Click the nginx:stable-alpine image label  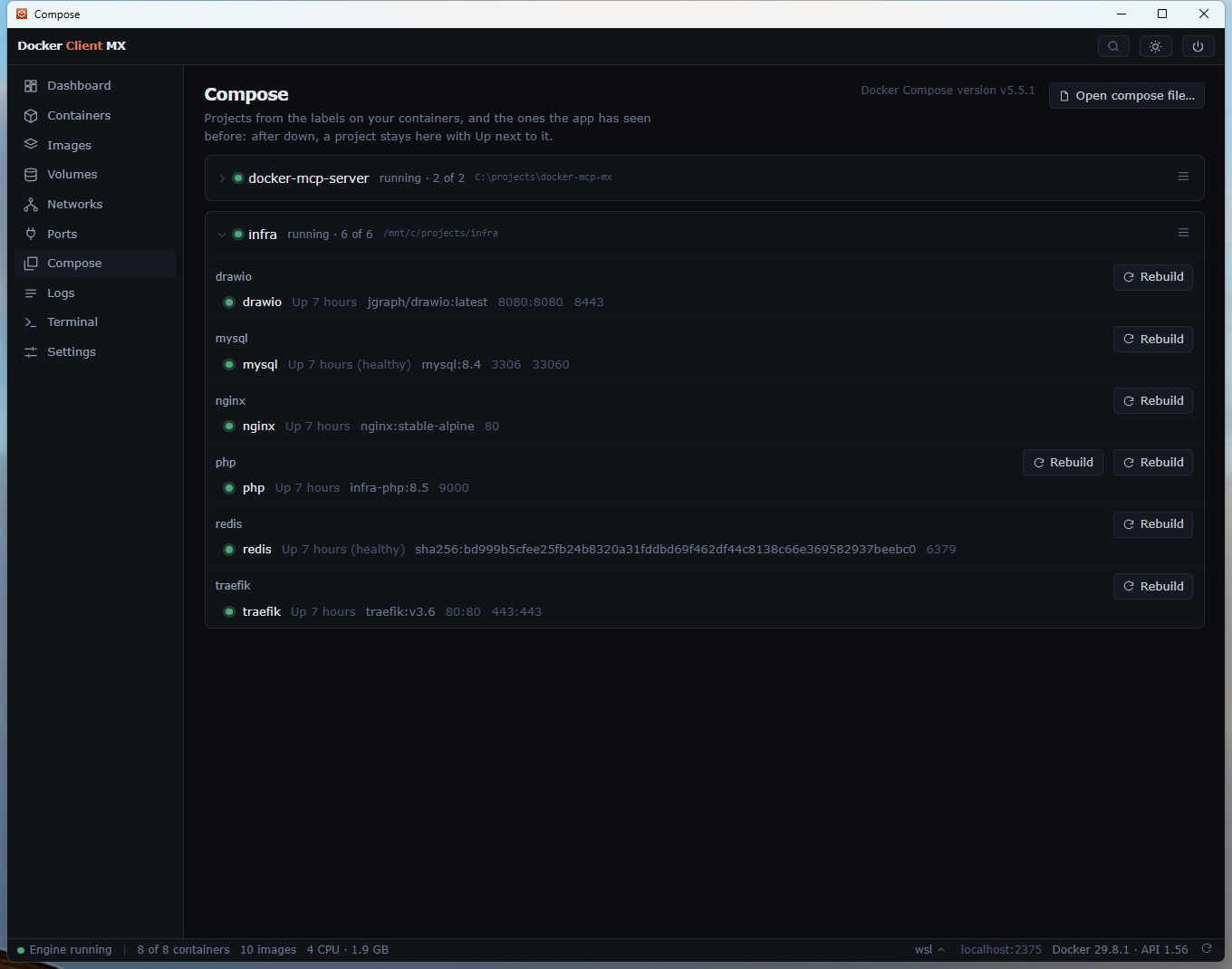pos(418,427)
